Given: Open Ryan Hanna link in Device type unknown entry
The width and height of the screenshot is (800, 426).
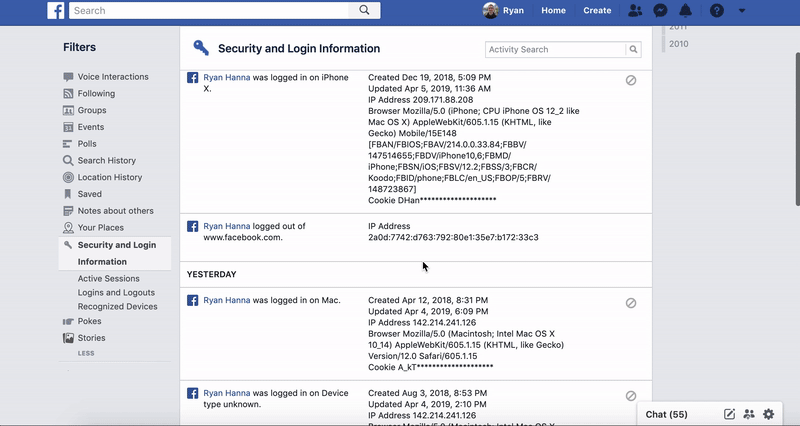Looking at the screenshot, I should coord(227,393).
